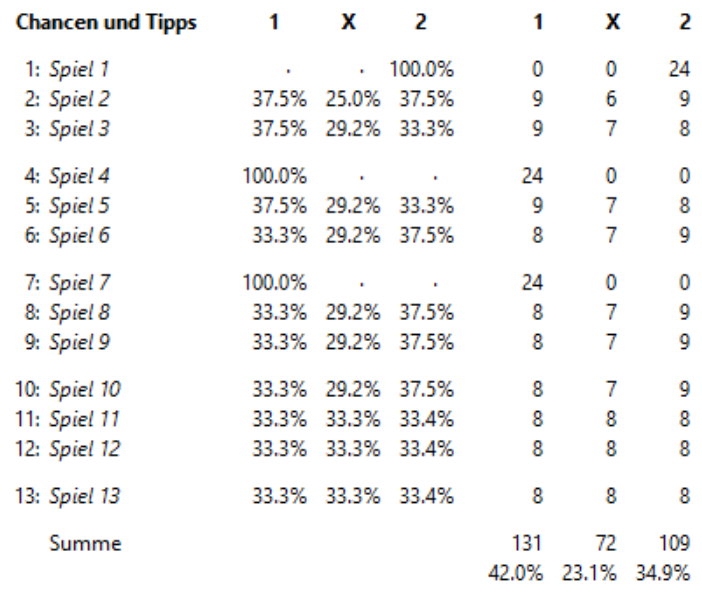Click the 100.0% value for Spiel 4
This screenshot has height=597, width=702.
coord(274,176)
